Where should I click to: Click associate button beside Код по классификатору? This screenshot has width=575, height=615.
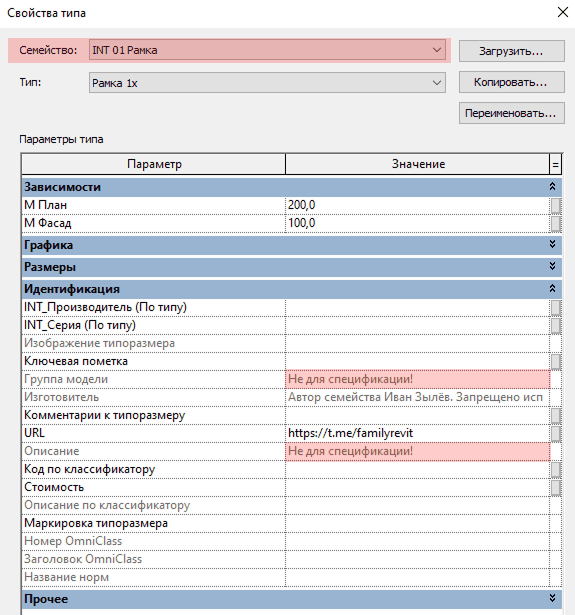(555, 469)
